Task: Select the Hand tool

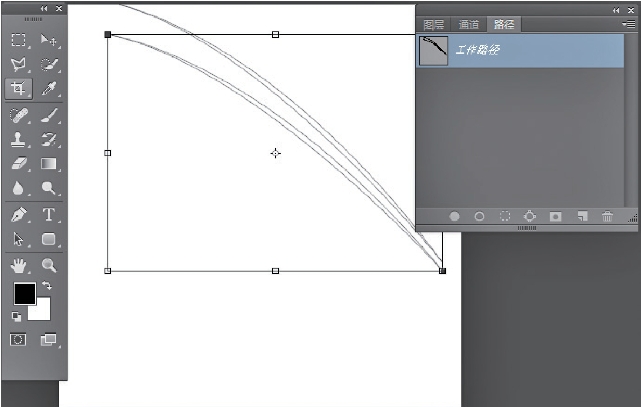Action: (18, 266)
